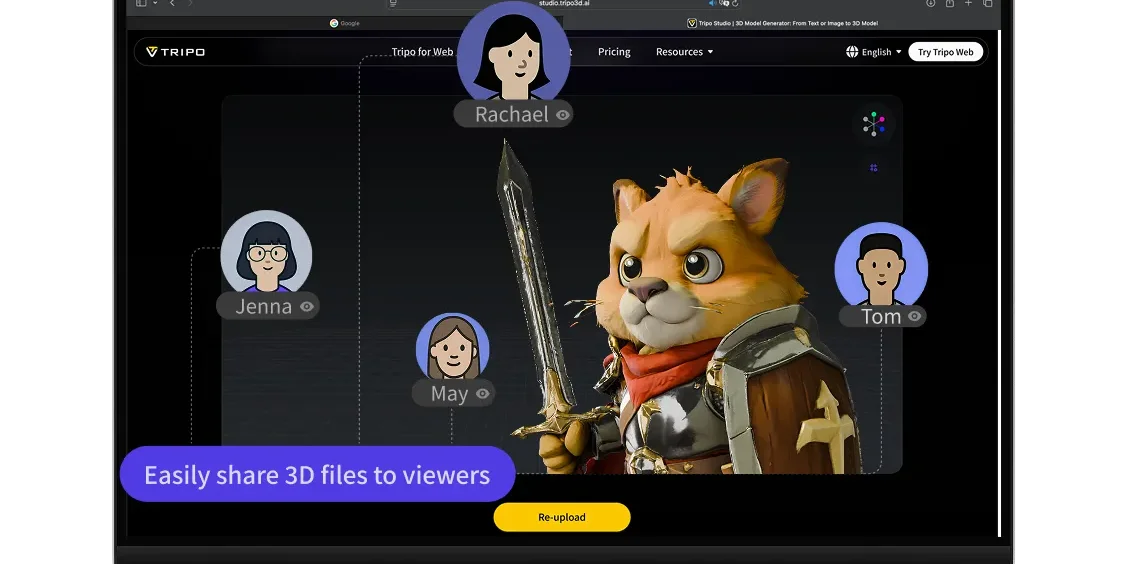Image resolution: width=1128 pixels, height=564 pixels.
Task: Open the English language dropdown
Action: point(881,52)
